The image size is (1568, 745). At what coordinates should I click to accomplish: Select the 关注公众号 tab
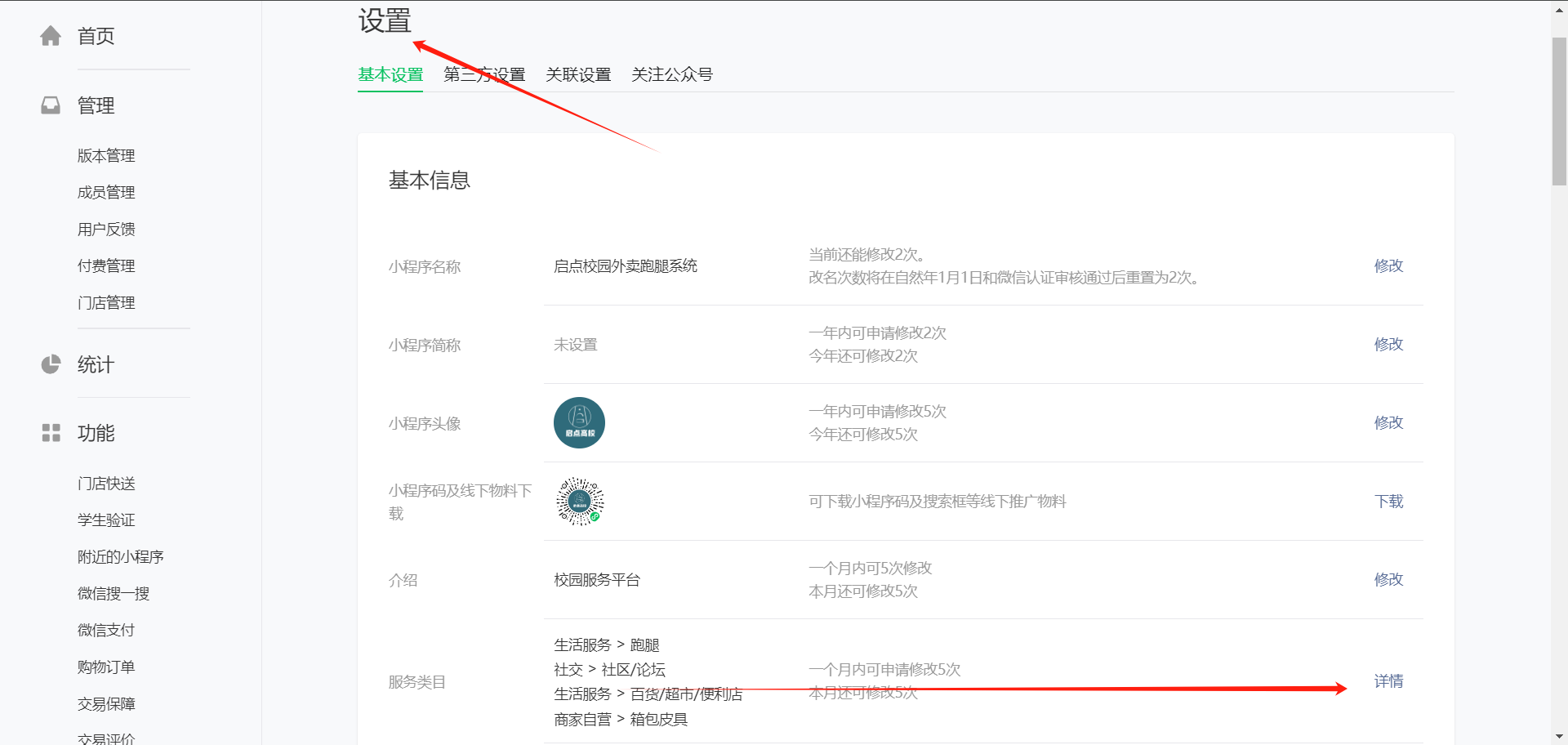(x=672, y=75)
